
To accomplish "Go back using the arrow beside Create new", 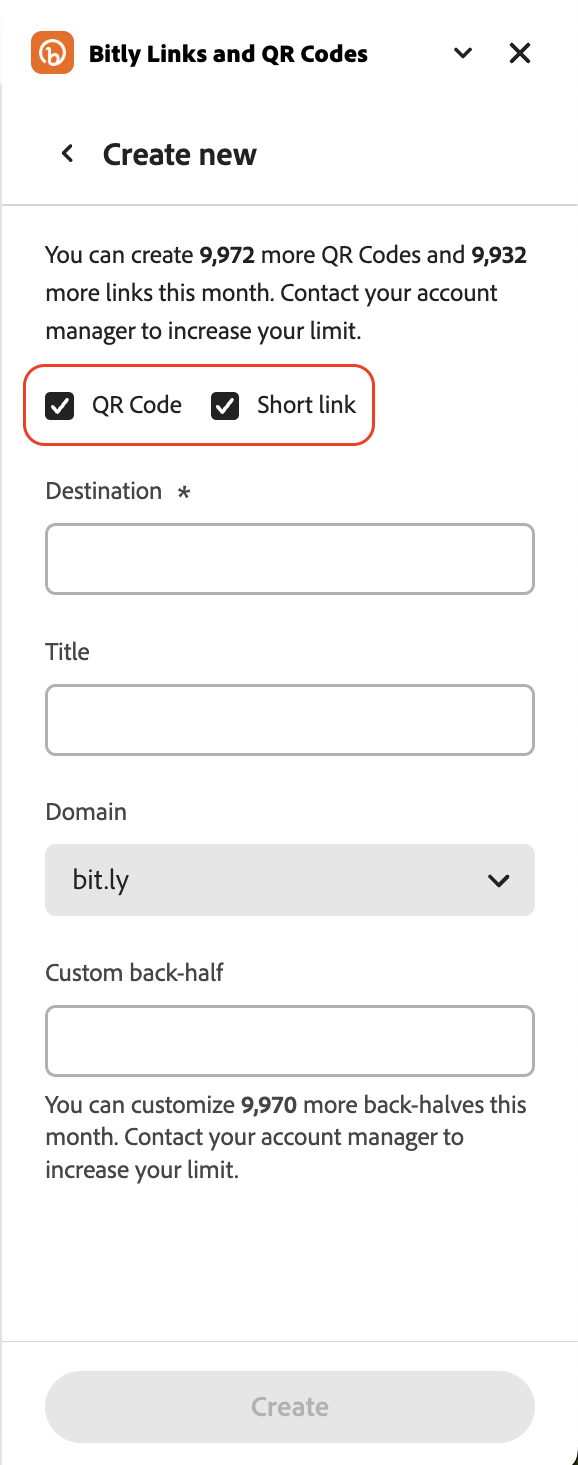I will pyautogui.click(x=68, y=154).
